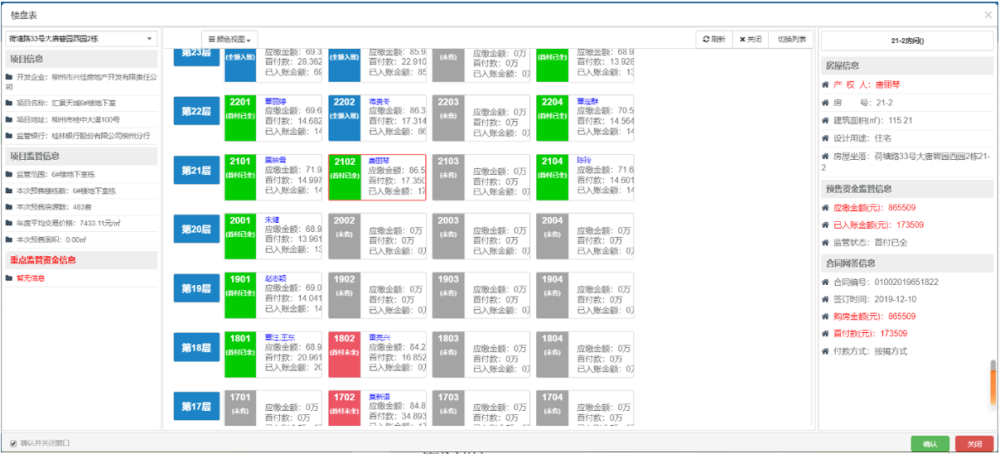Viewport: 1000px width, 454px height.
Task: Select gray room tile 1903
Action: (448, 295)
